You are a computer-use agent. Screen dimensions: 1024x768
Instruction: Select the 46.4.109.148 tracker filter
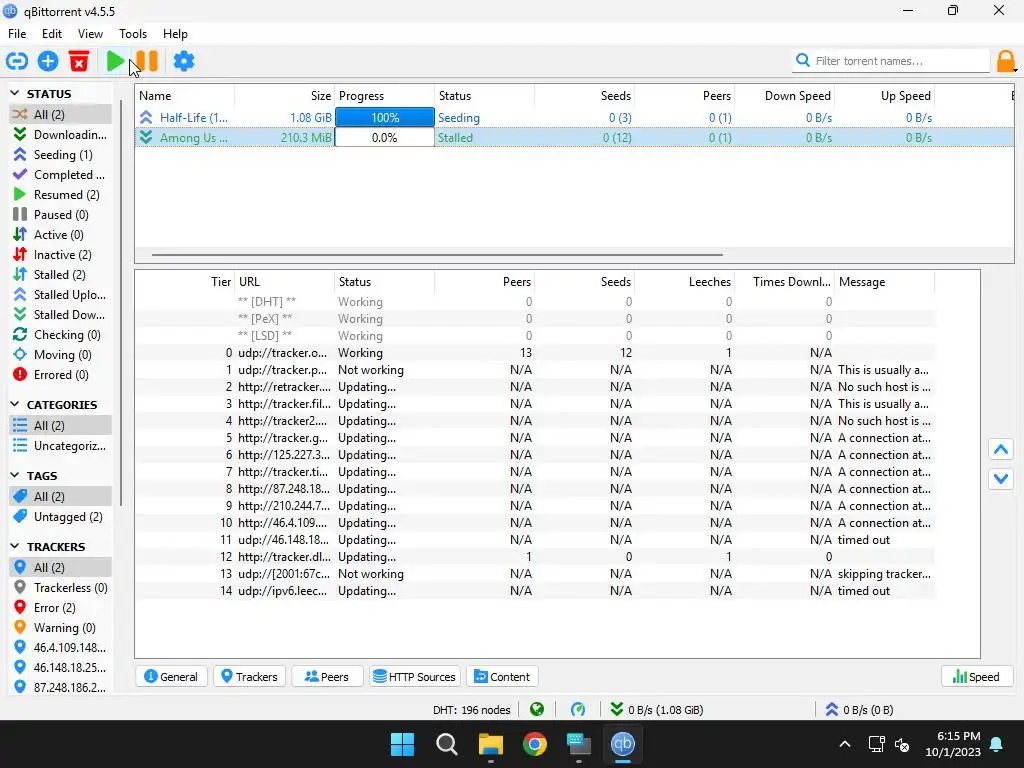pyautogui.click(x=61, y=648)
